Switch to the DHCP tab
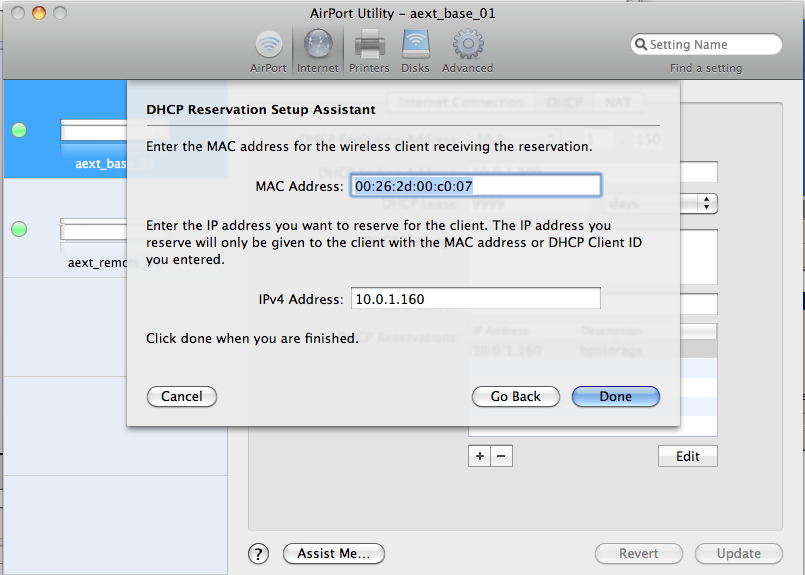Screen dimensions: 805x575 coord(564,102)
